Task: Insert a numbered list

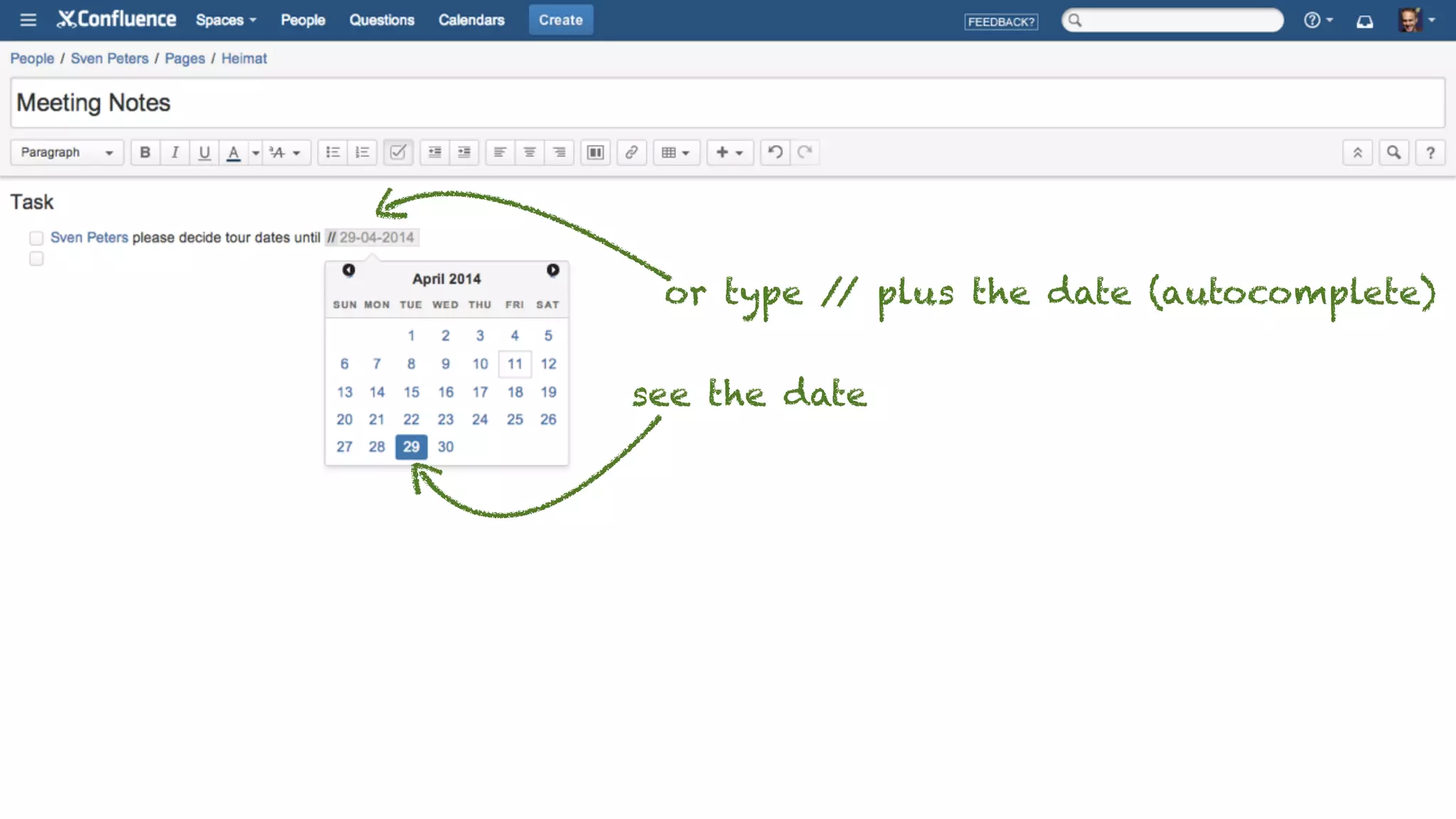Action: [x=363, y=152]
